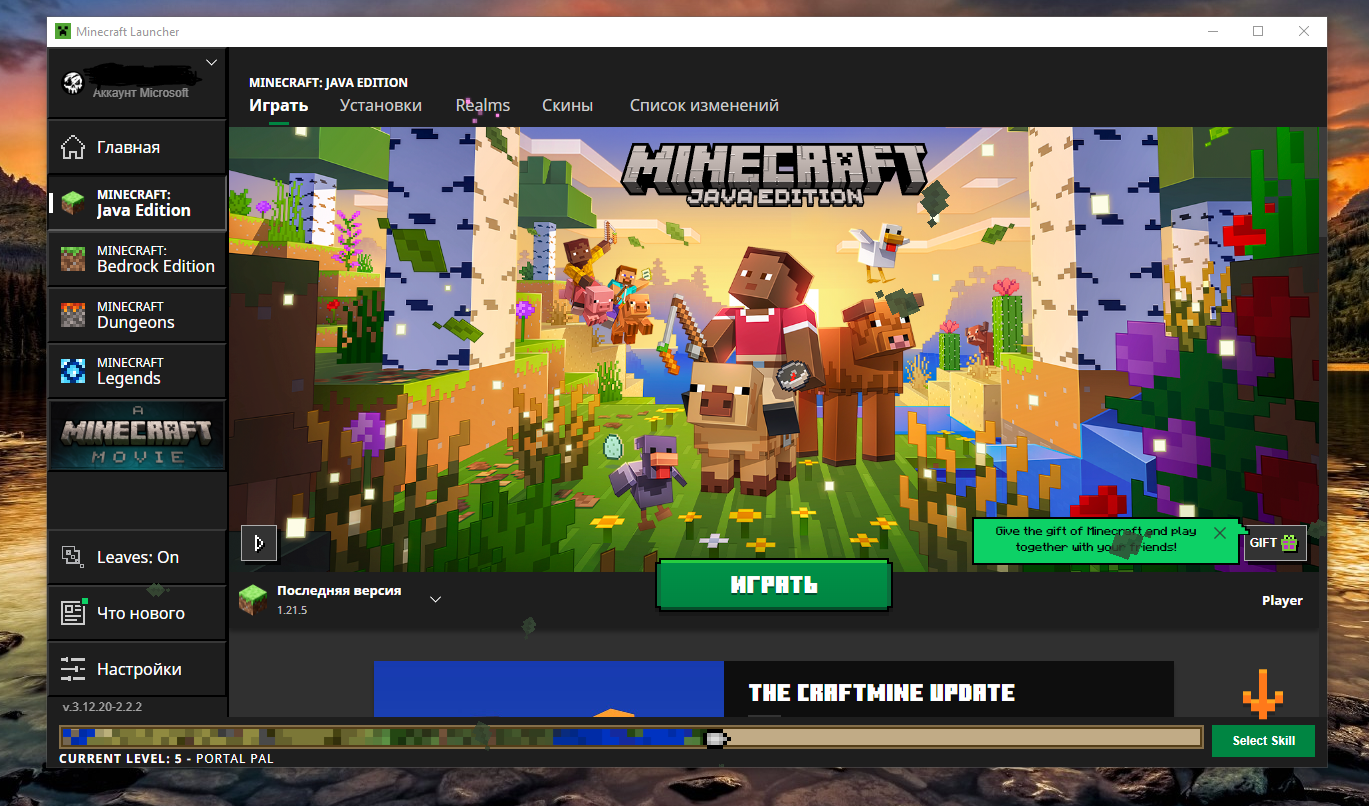Open Что нового news section
Image resolution: width=1369 pixels, height=806 pixels.
[x=137, y=613]
